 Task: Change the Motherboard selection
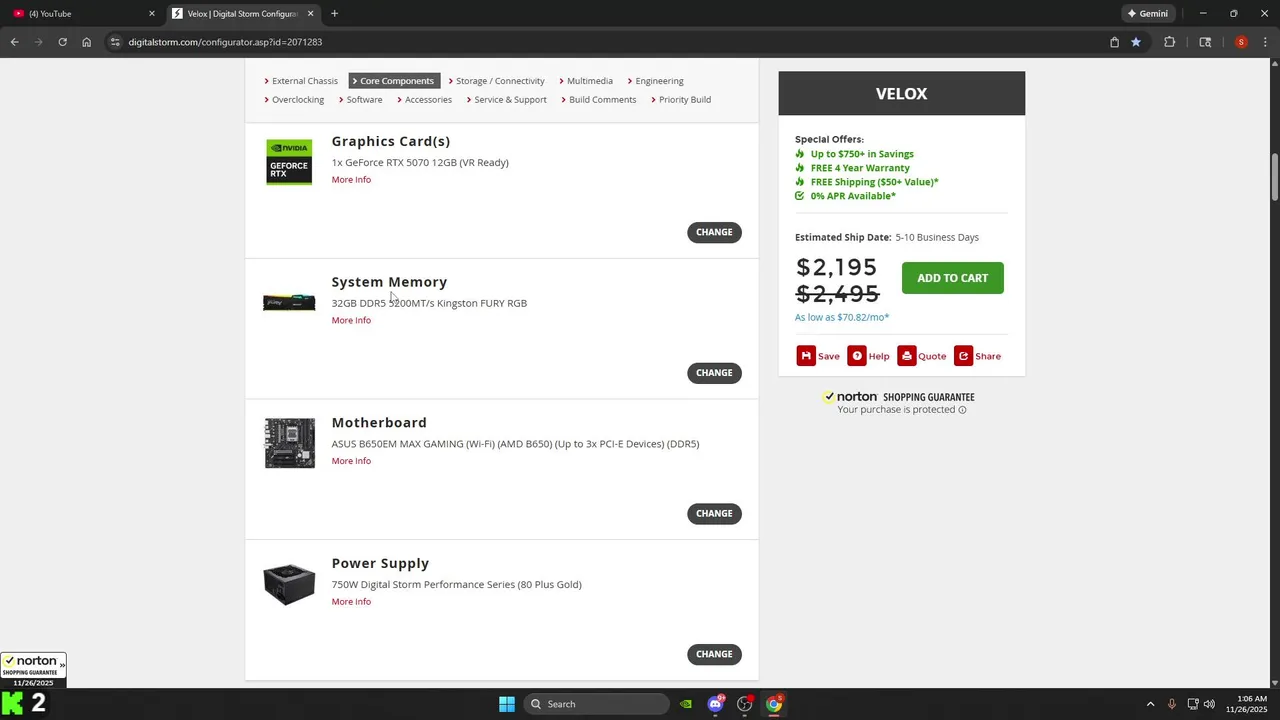[714, 514]
